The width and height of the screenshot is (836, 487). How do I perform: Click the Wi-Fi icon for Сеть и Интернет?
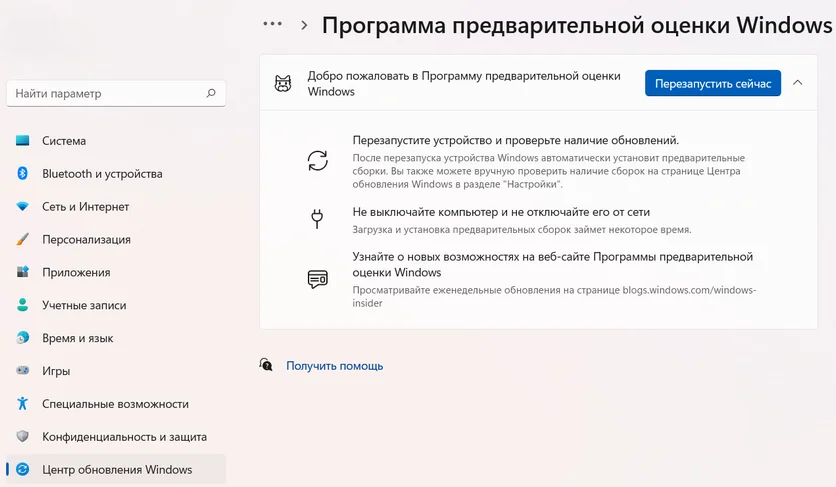tap(22, 207)
